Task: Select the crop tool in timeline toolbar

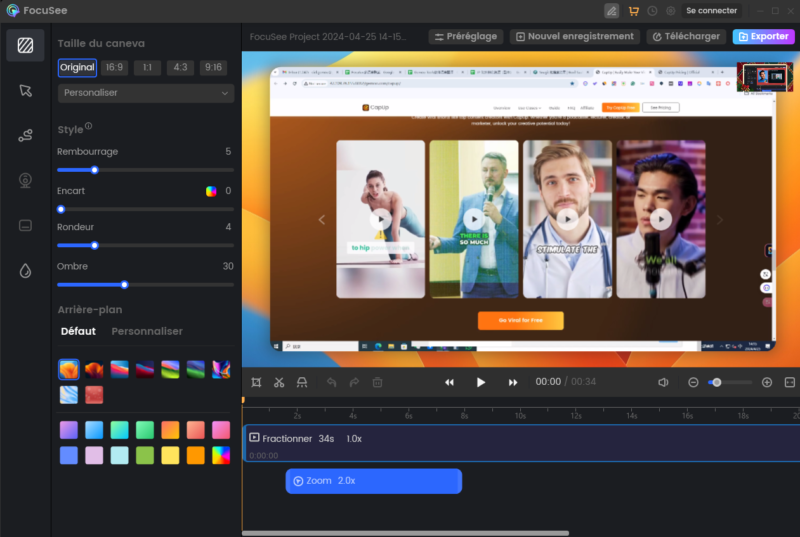Action: (256, 382)
